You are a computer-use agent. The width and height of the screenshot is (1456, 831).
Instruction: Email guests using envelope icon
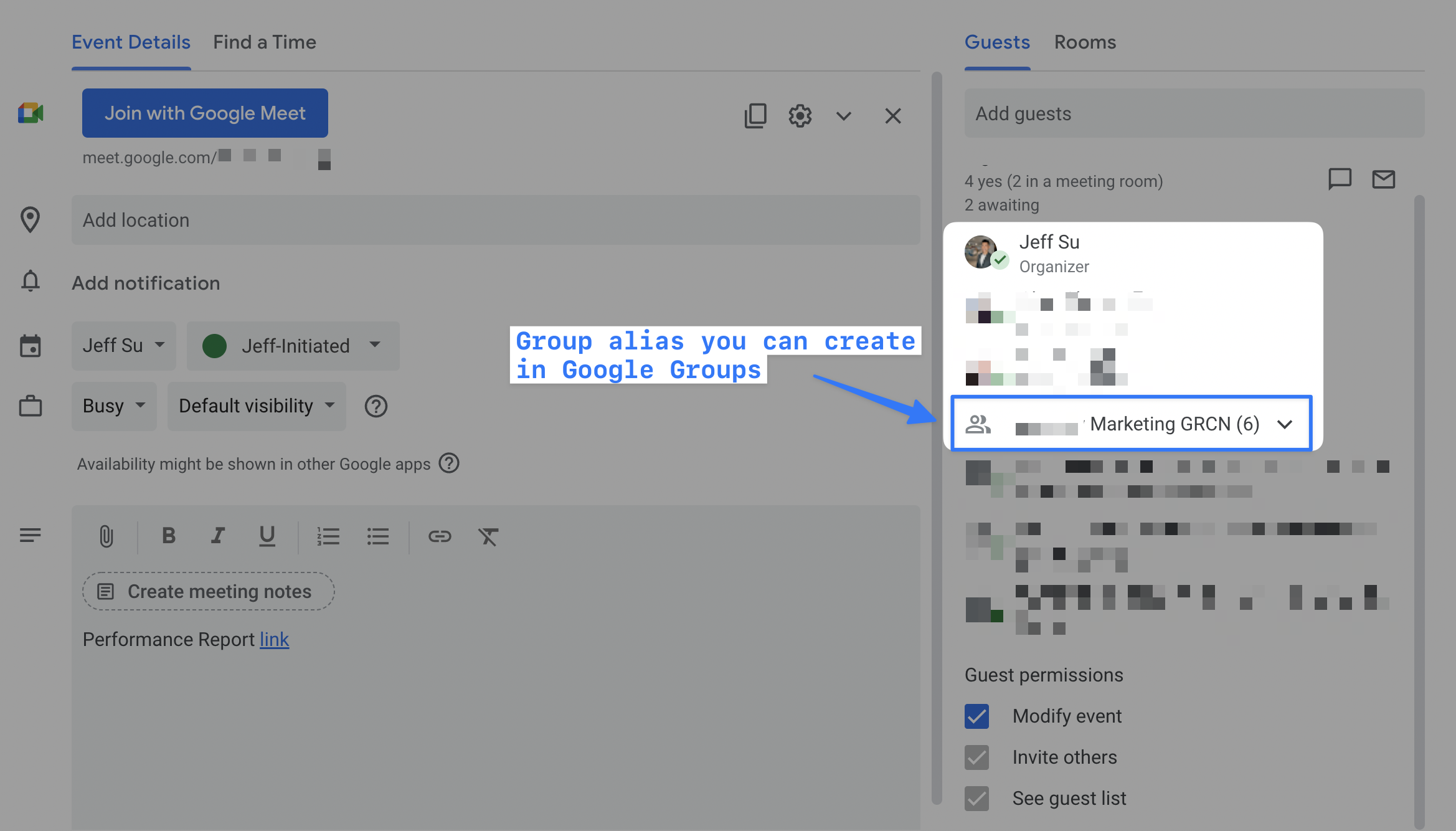point(1384,179)
